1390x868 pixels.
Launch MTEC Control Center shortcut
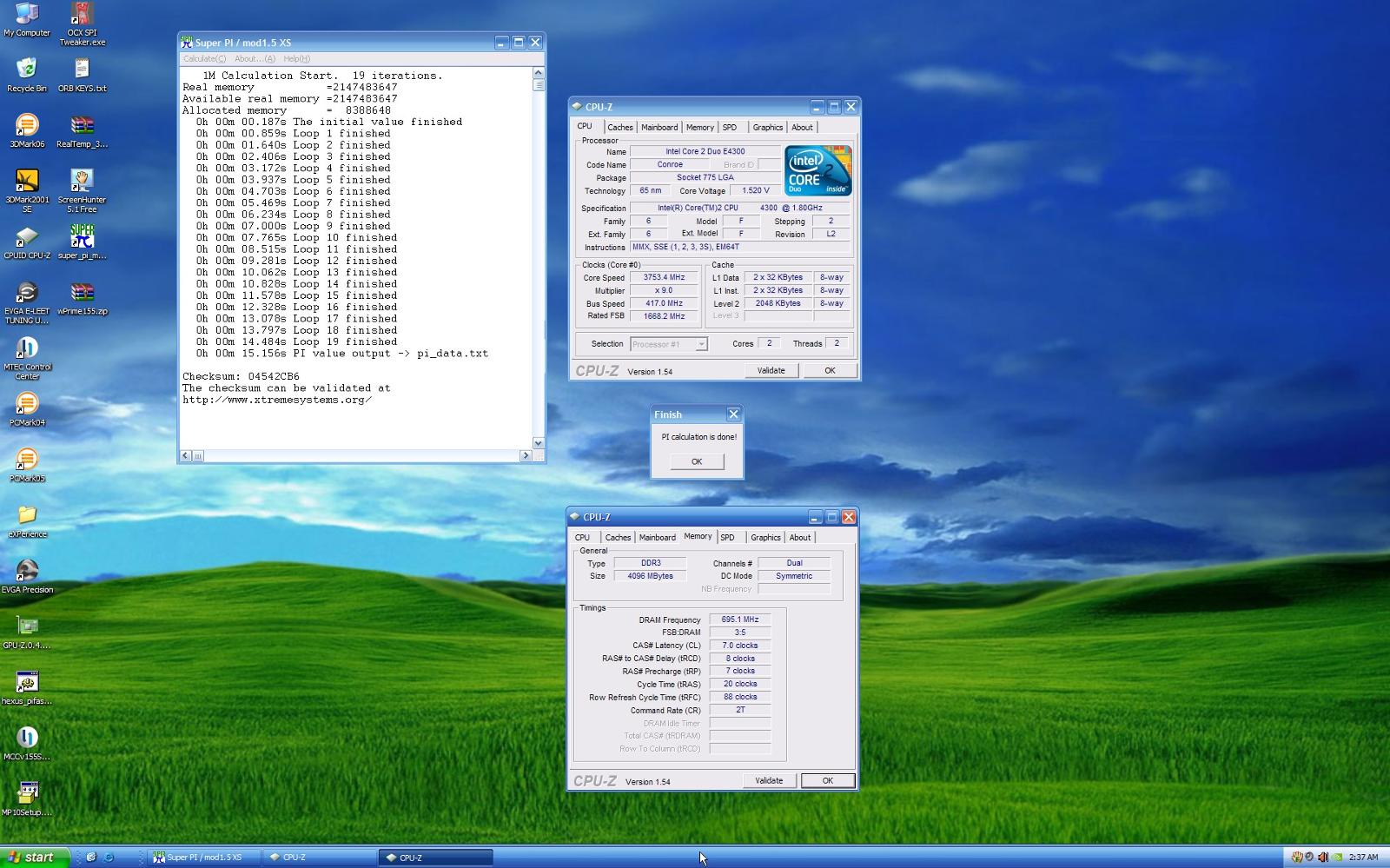[27, 358]
